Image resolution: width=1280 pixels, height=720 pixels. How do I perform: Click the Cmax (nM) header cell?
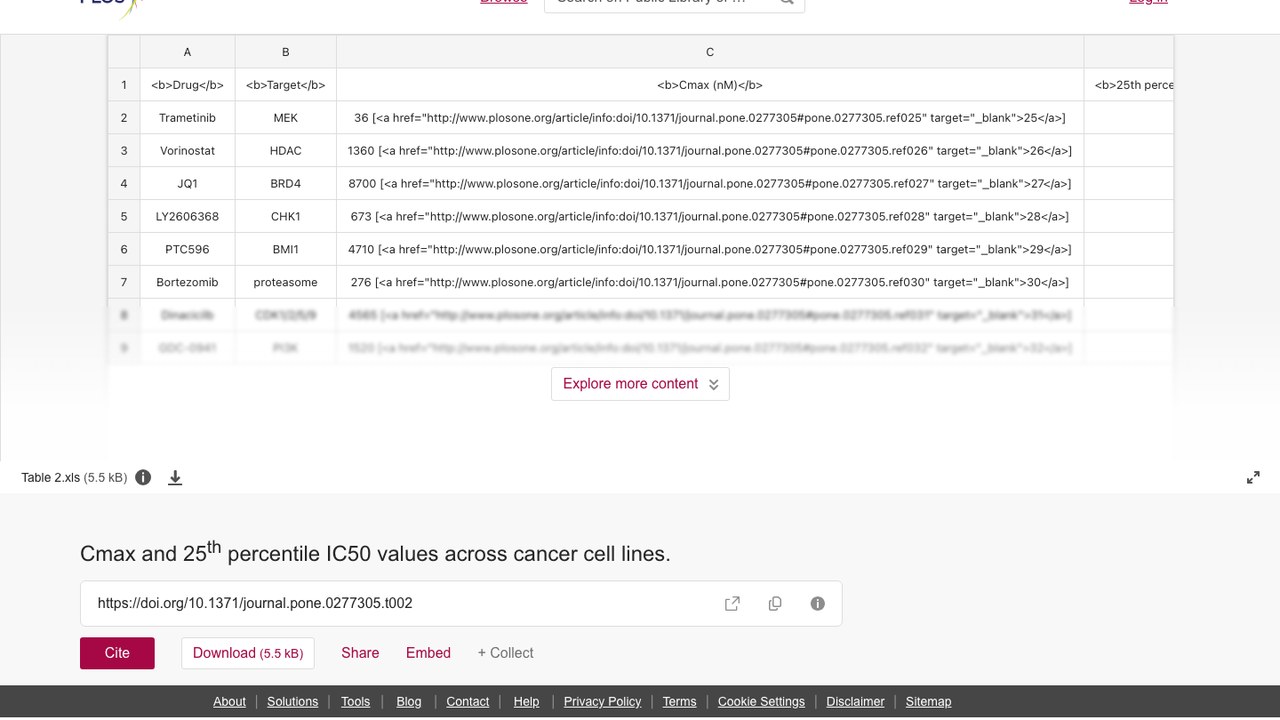point(710,85)
